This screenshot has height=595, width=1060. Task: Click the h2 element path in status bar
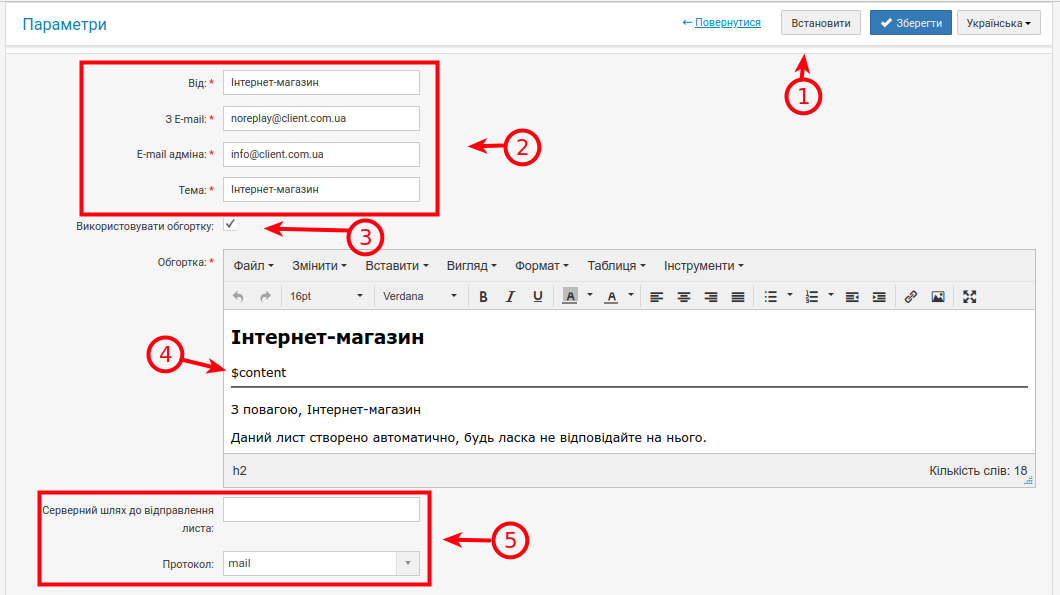tap(239, 471)
